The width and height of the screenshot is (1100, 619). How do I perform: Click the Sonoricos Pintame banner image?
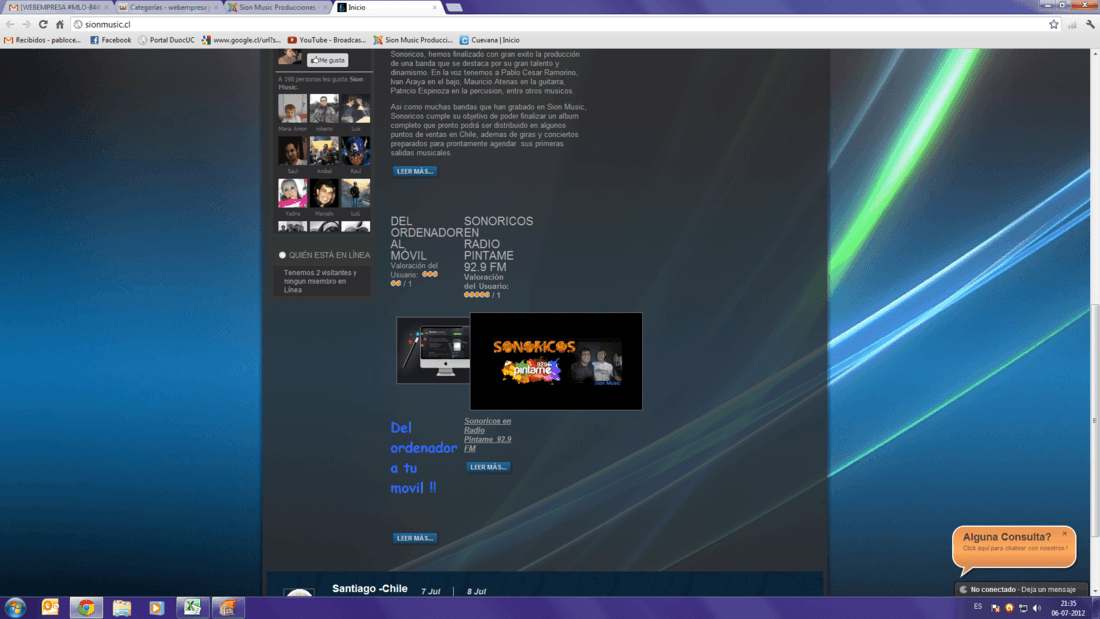pos(556,361)
